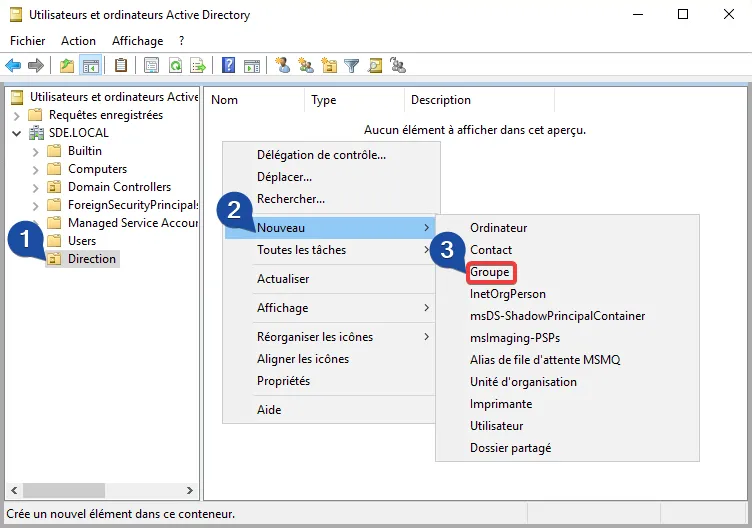The image size is (752, 528).
Task: Choose Utilisateur from the submenu
Action: click(x=496, y=426)
